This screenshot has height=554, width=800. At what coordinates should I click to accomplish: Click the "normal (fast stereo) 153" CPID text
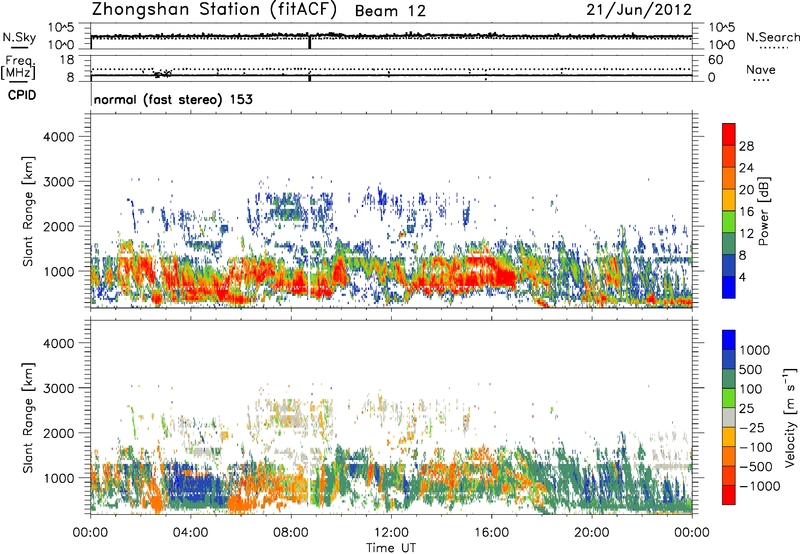click(173, 99)
